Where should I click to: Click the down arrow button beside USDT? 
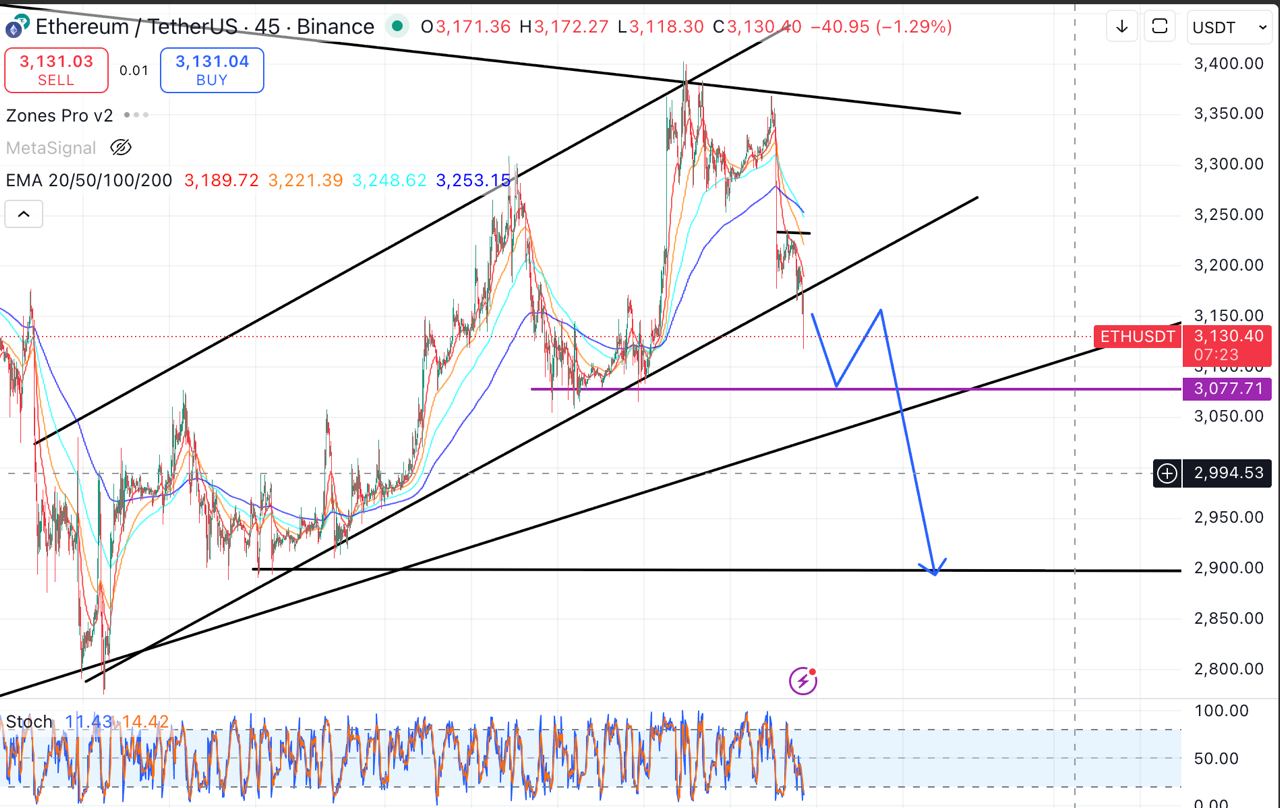[1122, 27]
